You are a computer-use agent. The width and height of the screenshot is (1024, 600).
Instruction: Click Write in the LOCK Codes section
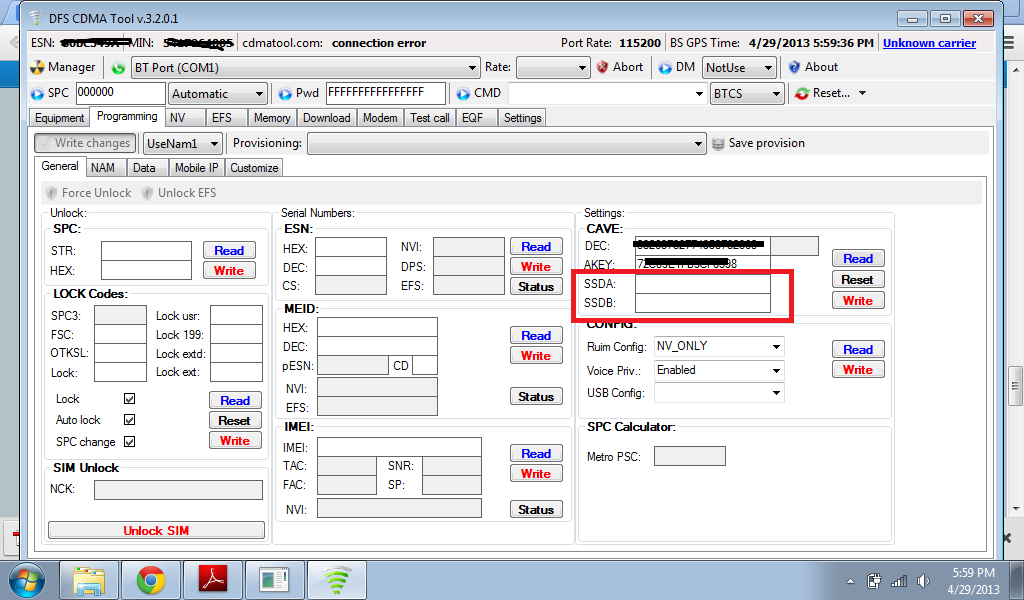(x=235, y=441)
